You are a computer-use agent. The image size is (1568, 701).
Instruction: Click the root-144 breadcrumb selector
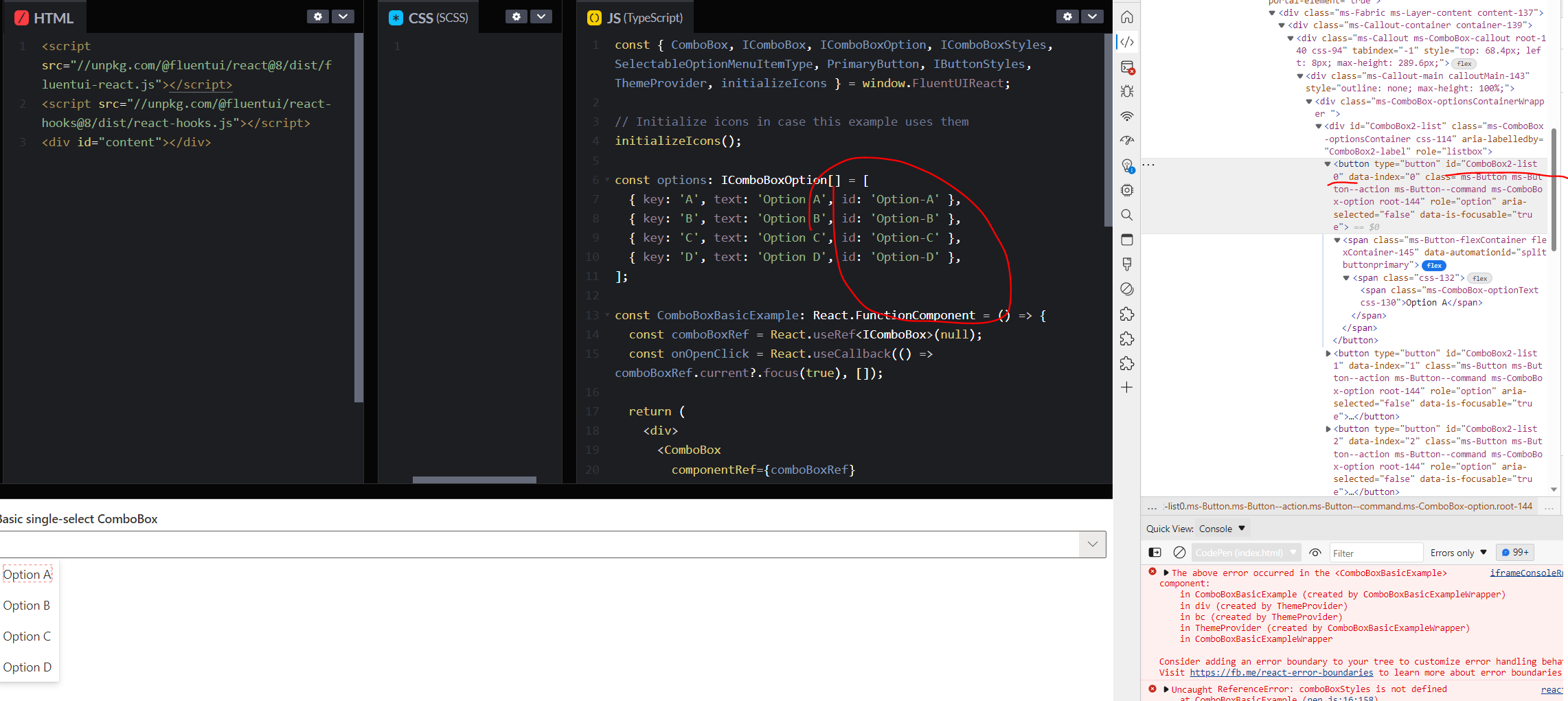pyautogui.click(x=1348, y=507)
